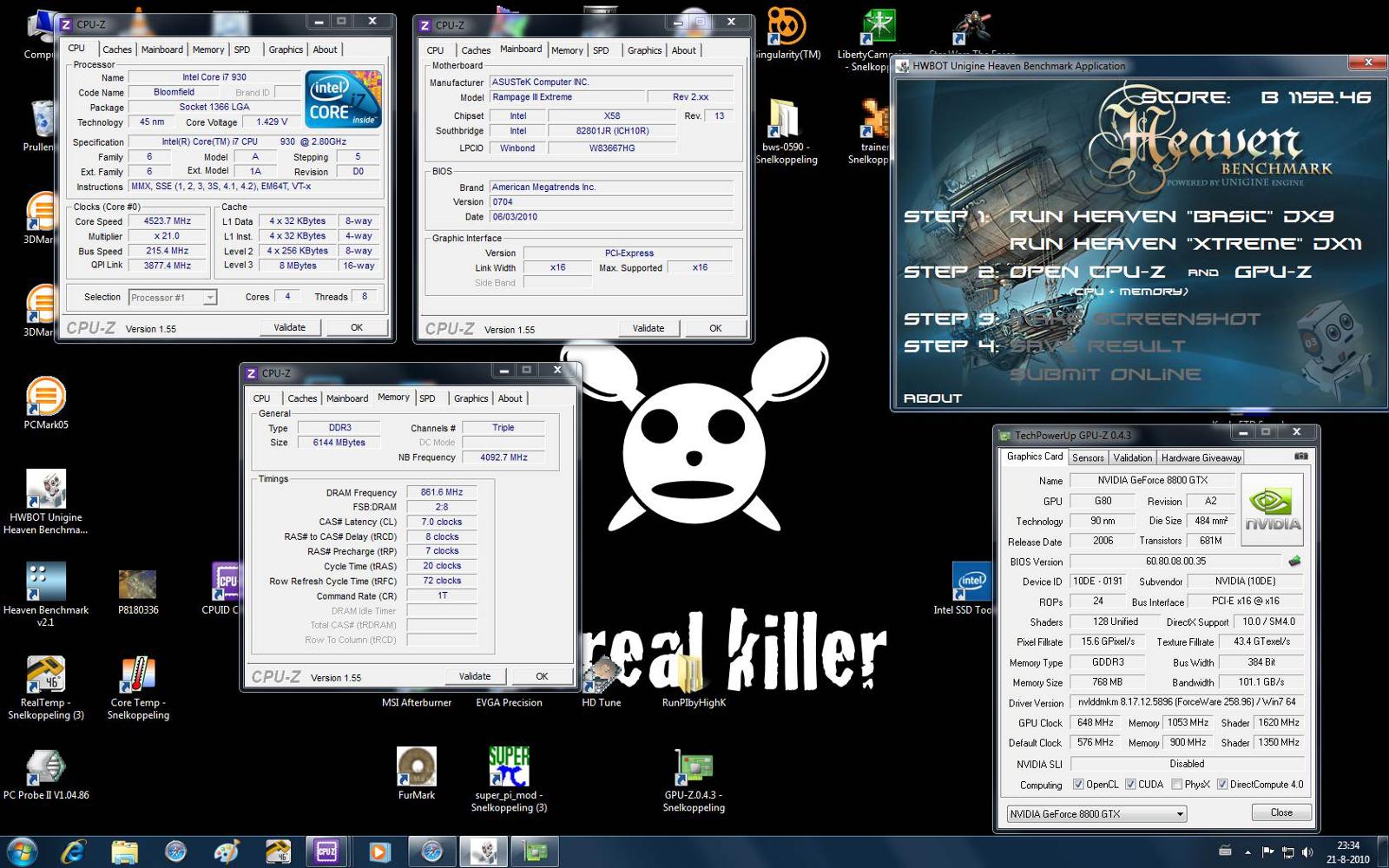Click the GPU-Z link in HWBOT app
The image size is (1389, 868).
(1273, 272)
